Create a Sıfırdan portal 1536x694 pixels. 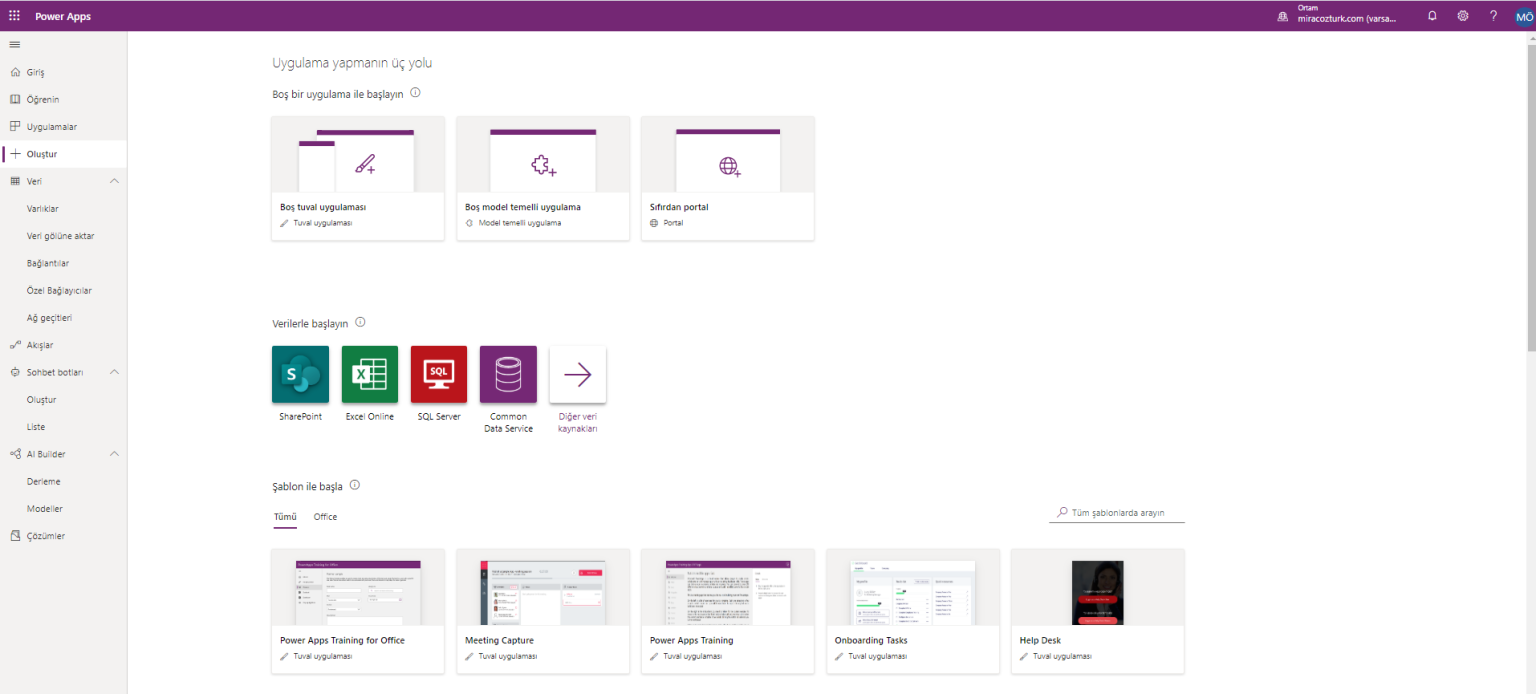[728, 178]
